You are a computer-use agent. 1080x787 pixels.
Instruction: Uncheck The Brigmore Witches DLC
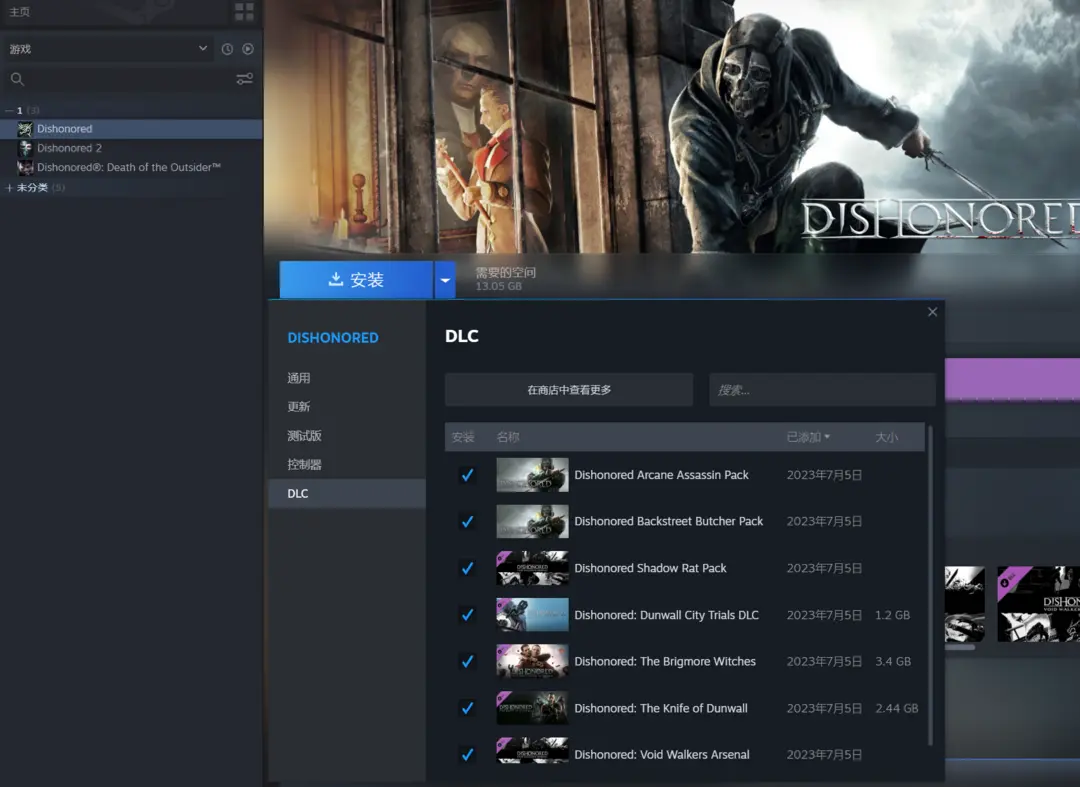(467, 662)
